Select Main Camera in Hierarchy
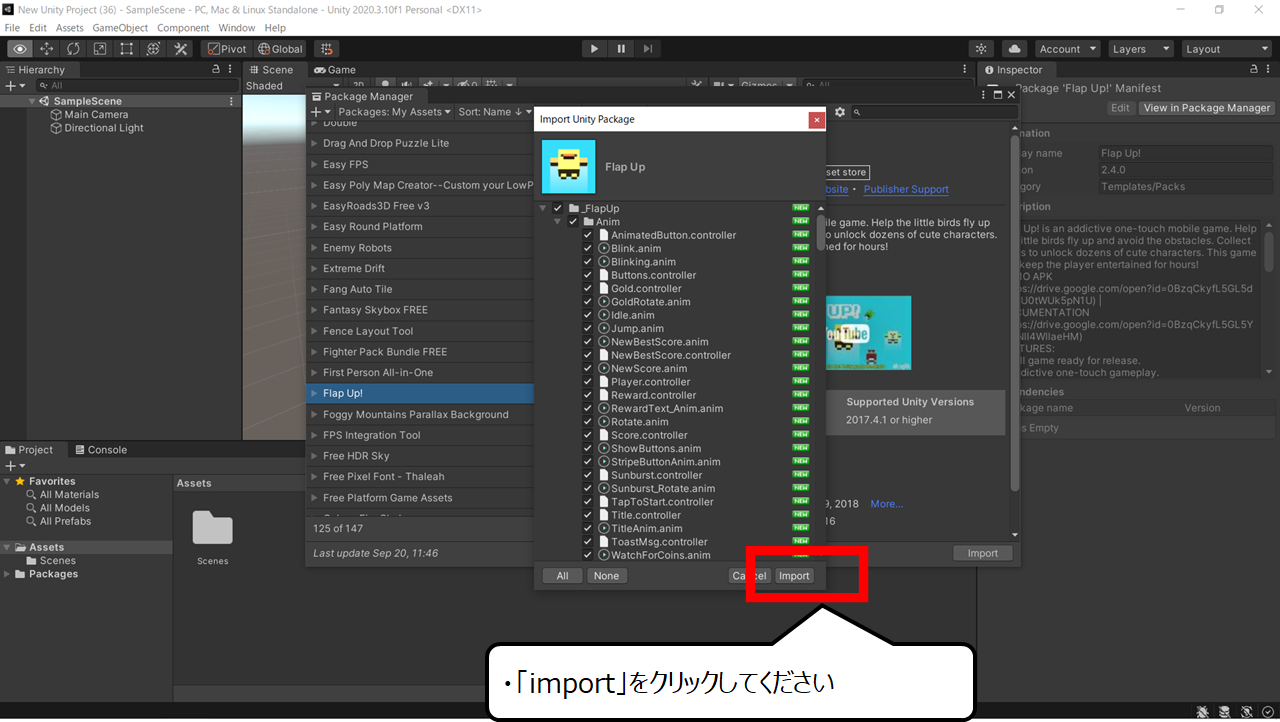 (96, 115)
